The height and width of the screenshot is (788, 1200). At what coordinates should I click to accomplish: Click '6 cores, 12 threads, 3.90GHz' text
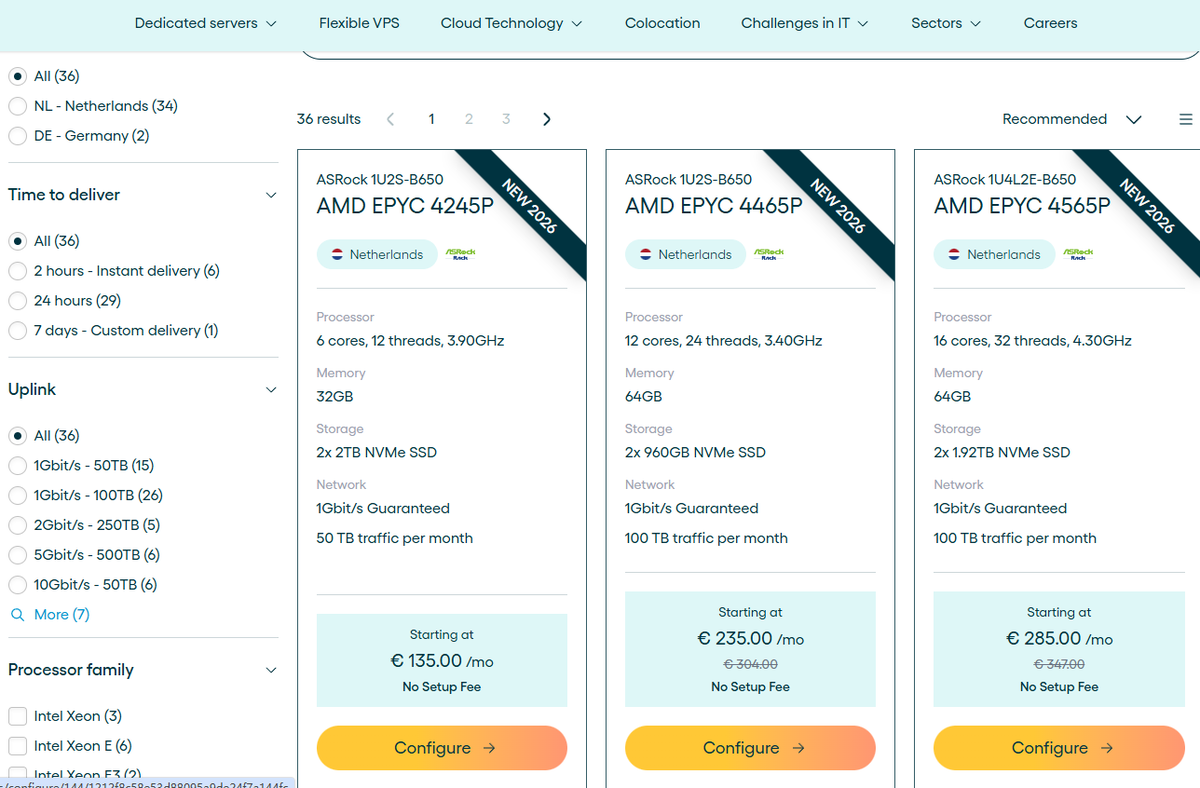(x=410, y=341)
